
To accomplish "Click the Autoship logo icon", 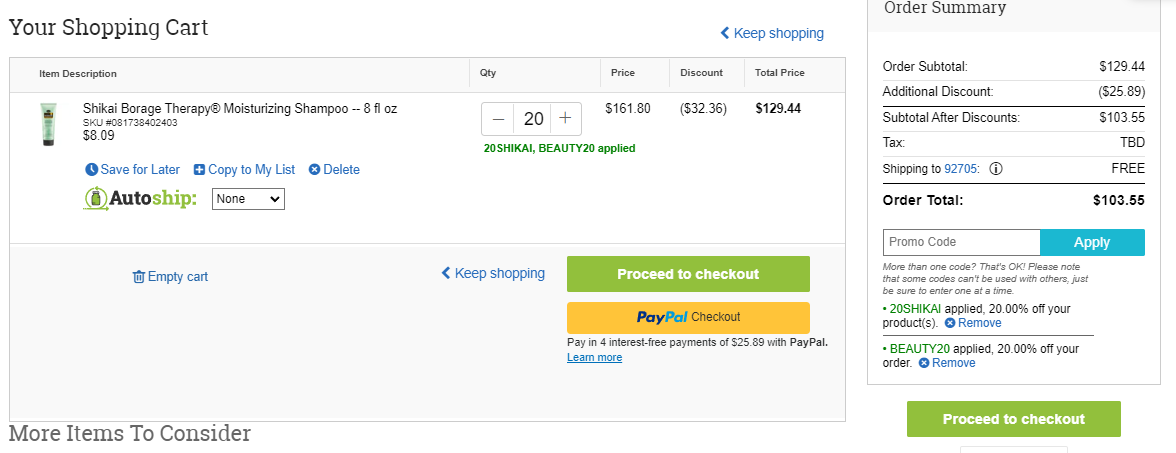I will [95, 200].
